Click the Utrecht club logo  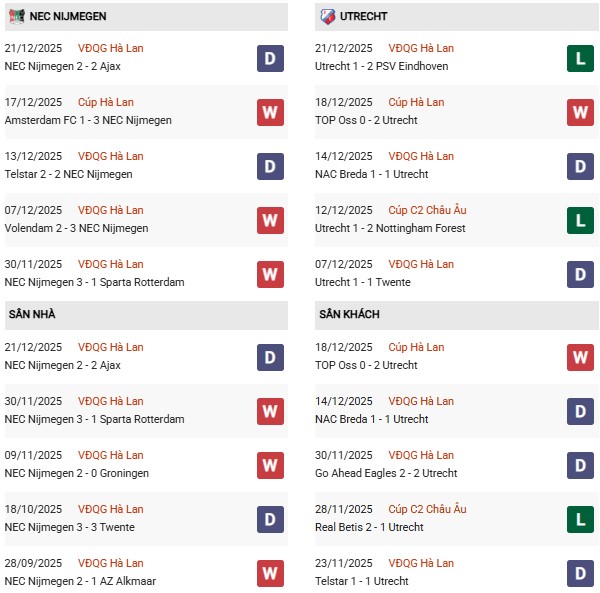pos(327,16)
